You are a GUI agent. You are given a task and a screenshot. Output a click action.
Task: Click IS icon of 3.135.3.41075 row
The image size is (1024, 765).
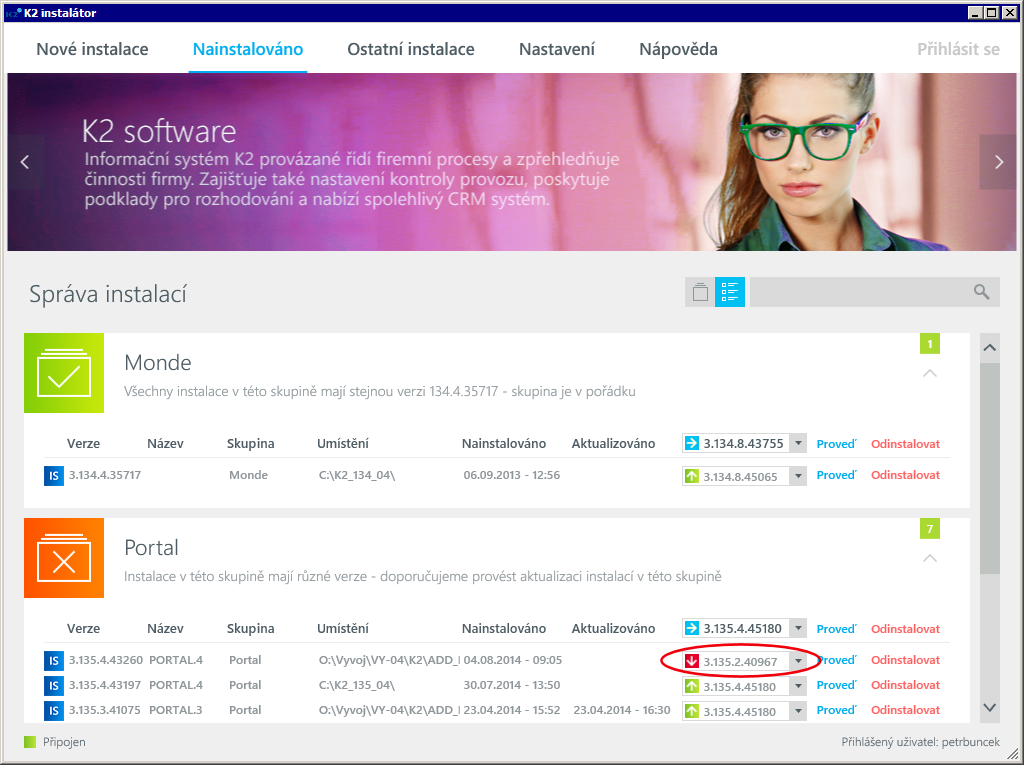coord(54,710)
